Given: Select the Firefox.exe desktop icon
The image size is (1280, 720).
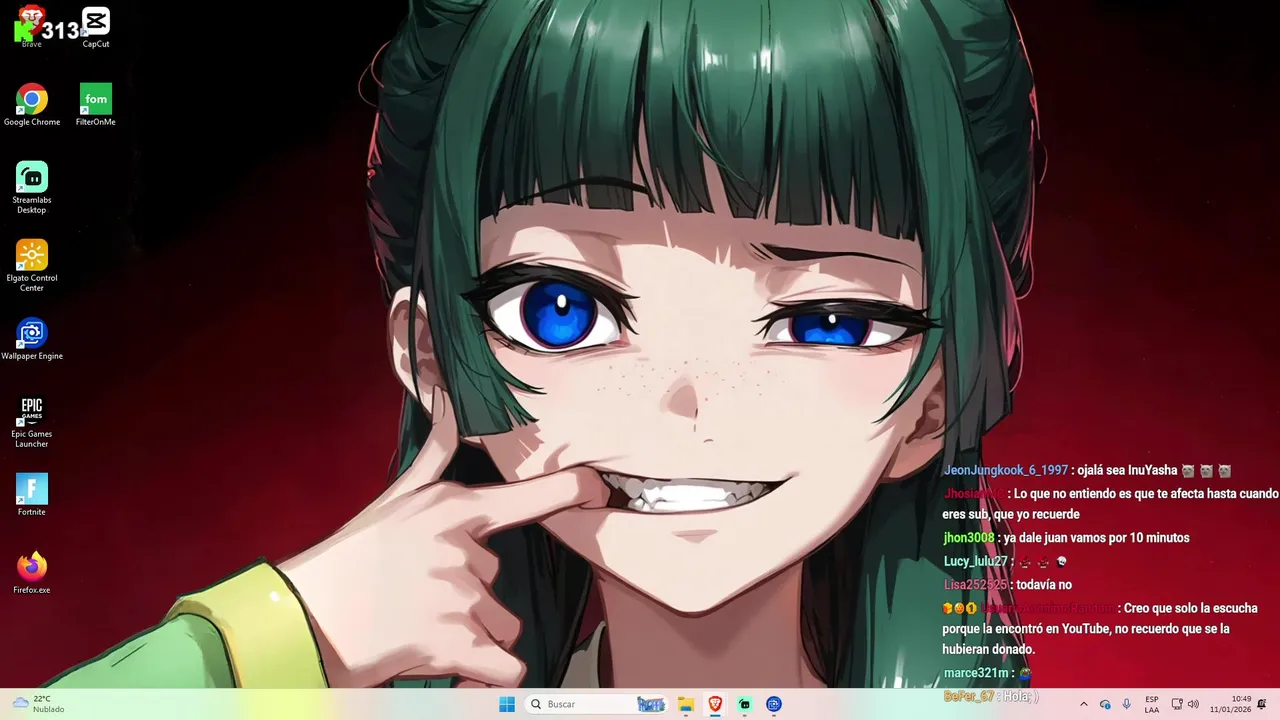Looking at the screenshot, I should [32, 573].
